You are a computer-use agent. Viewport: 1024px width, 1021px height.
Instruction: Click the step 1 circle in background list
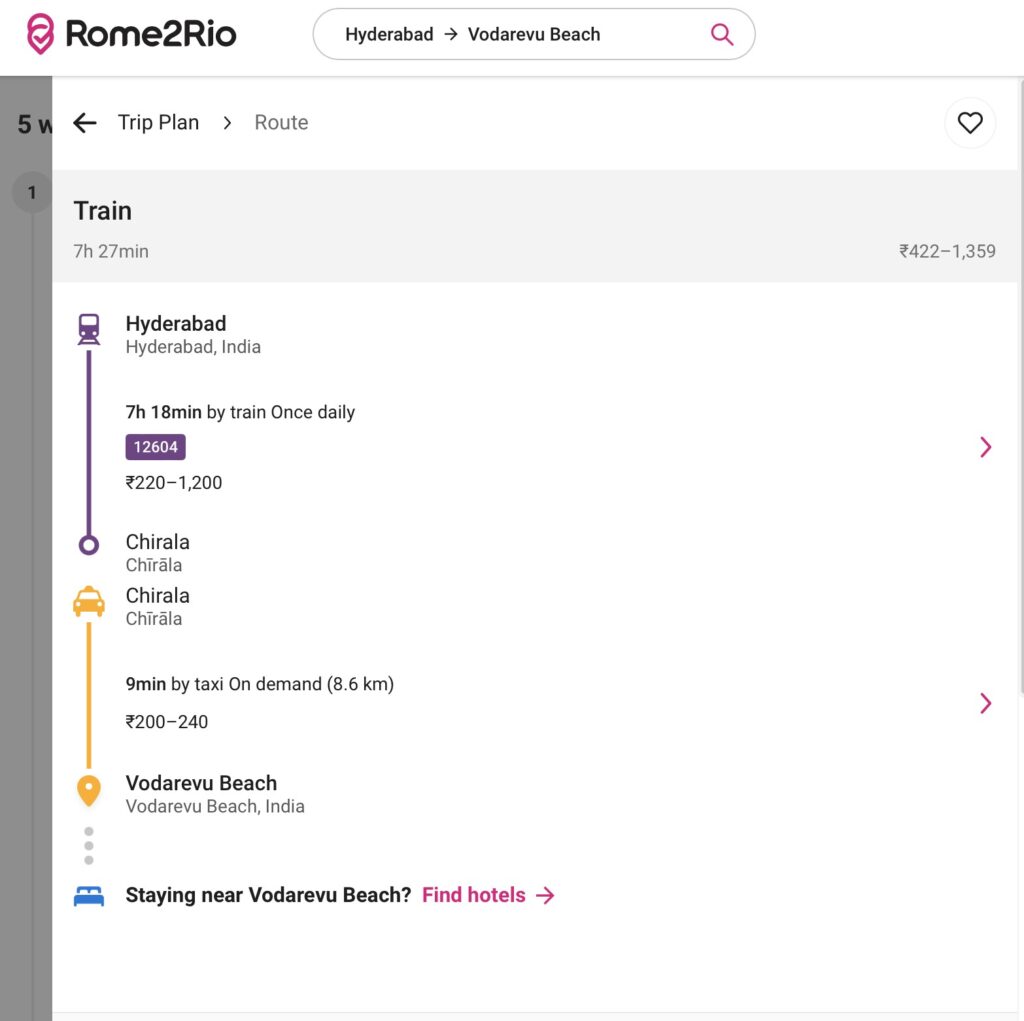(x=32, y=192)
